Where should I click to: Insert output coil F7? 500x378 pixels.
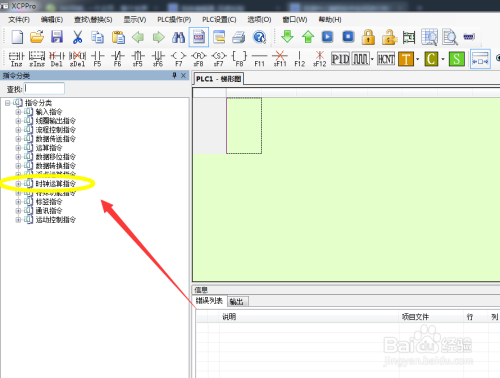179,59
